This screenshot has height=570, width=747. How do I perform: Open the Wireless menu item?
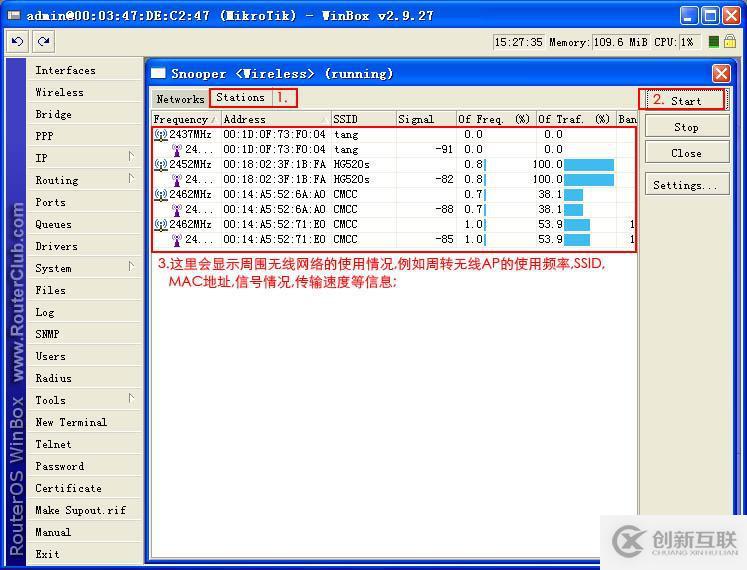click(85, 92)
